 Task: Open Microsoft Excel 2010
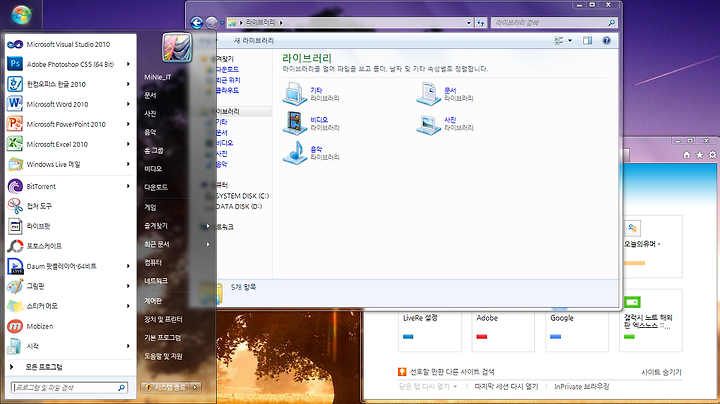69,144
